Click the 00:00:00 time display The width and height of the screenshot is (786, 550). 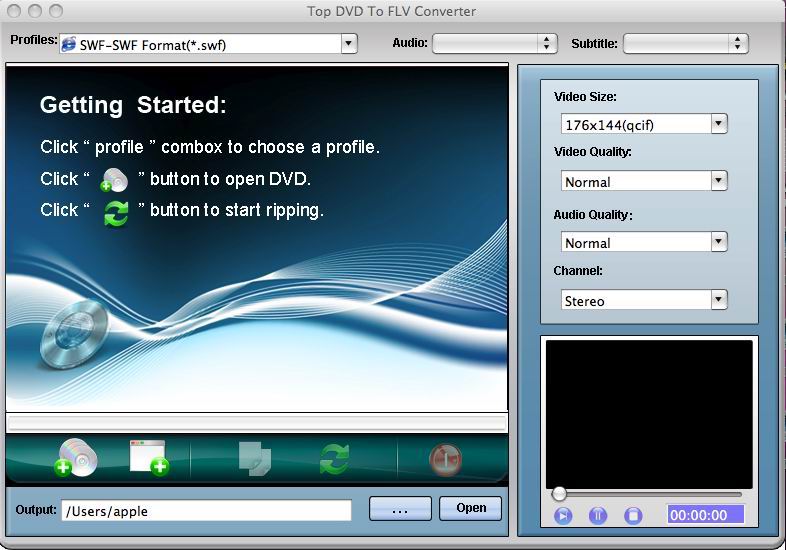(x=705, y=515)
